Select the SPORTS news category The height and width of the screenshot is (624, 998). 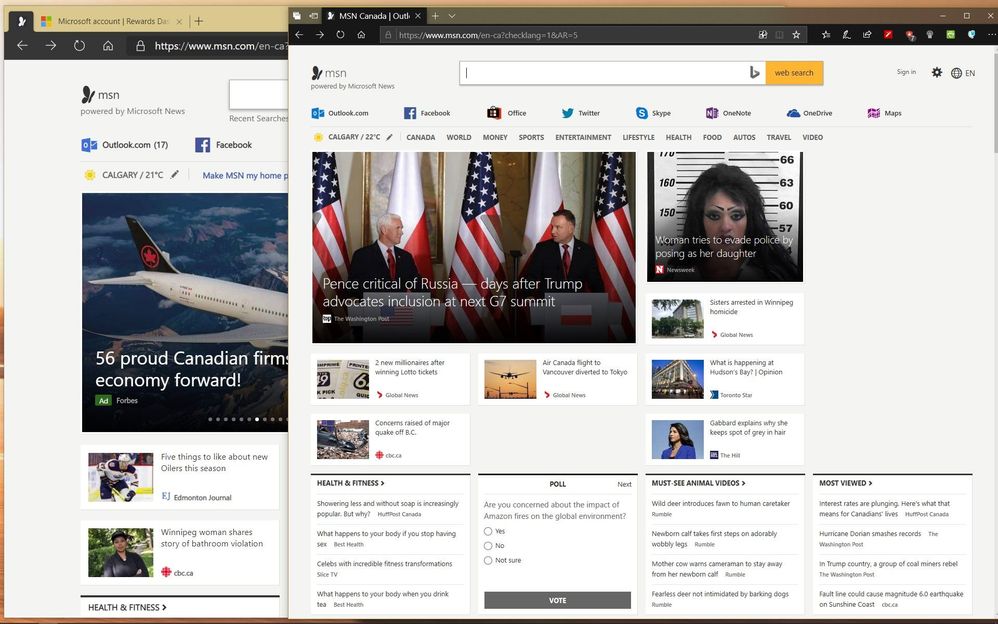coord(531,138)
